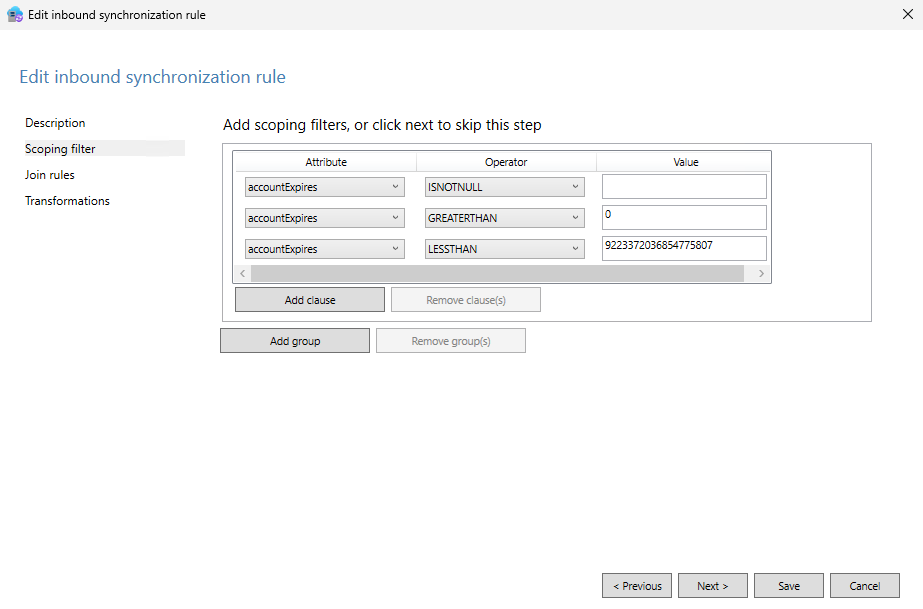Click the Previous button
The image size is (923, 609).
click(x=636, y=585)
